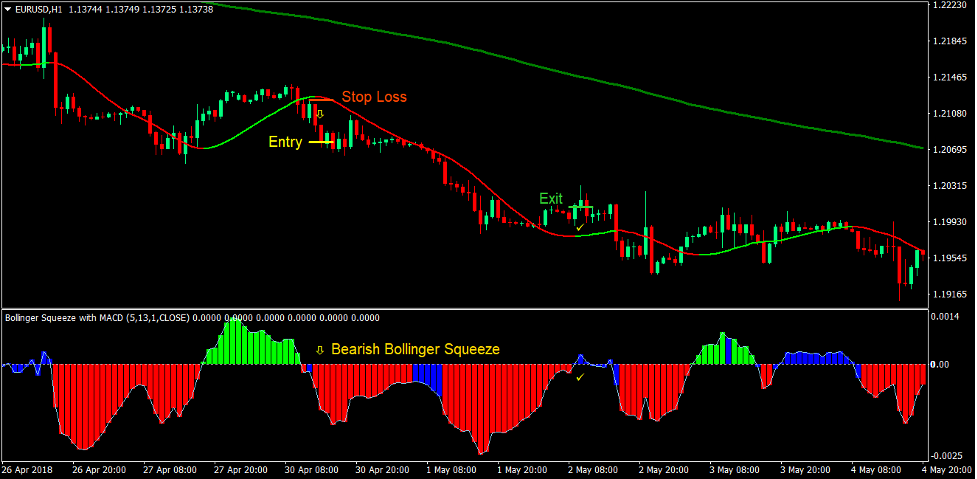Image resolution: width=977 pixels, height=479 pixels.
Task: Click the -0.0025 indicator scale value
Action: (946, 456)
